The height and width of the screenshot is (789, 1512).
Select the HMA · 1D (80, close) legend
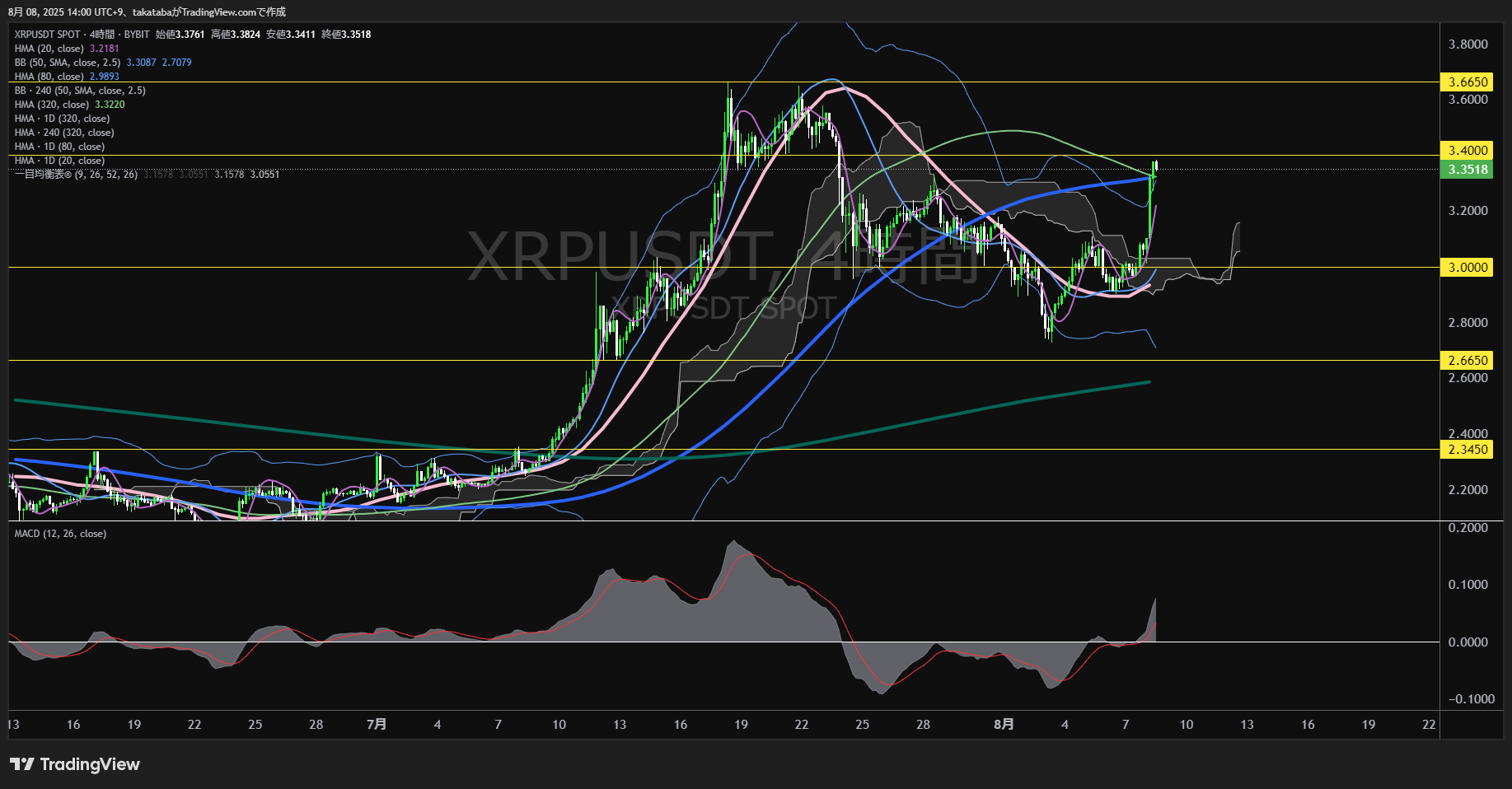(59, 147)
